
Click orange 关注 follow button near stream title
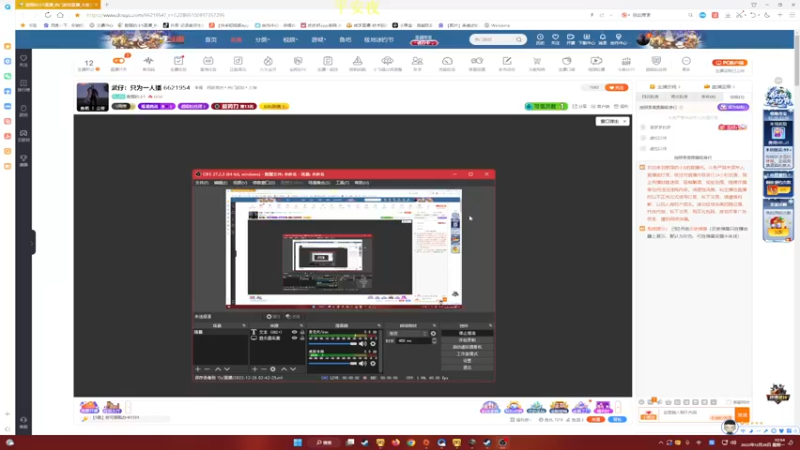[x=616, y=88]
